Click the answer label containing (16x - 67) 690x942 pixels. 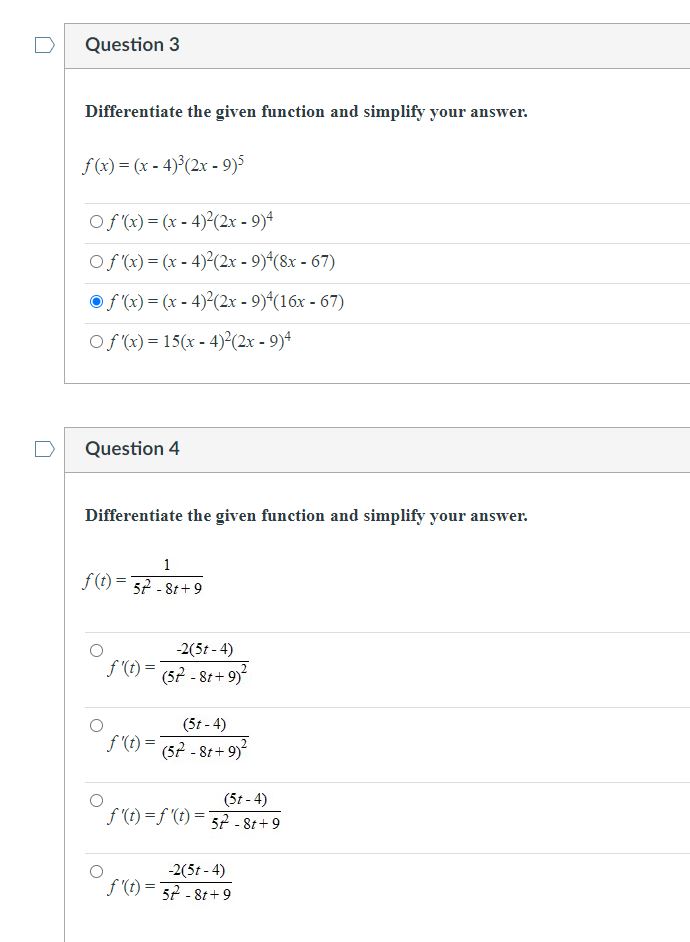tap(225, 301)
